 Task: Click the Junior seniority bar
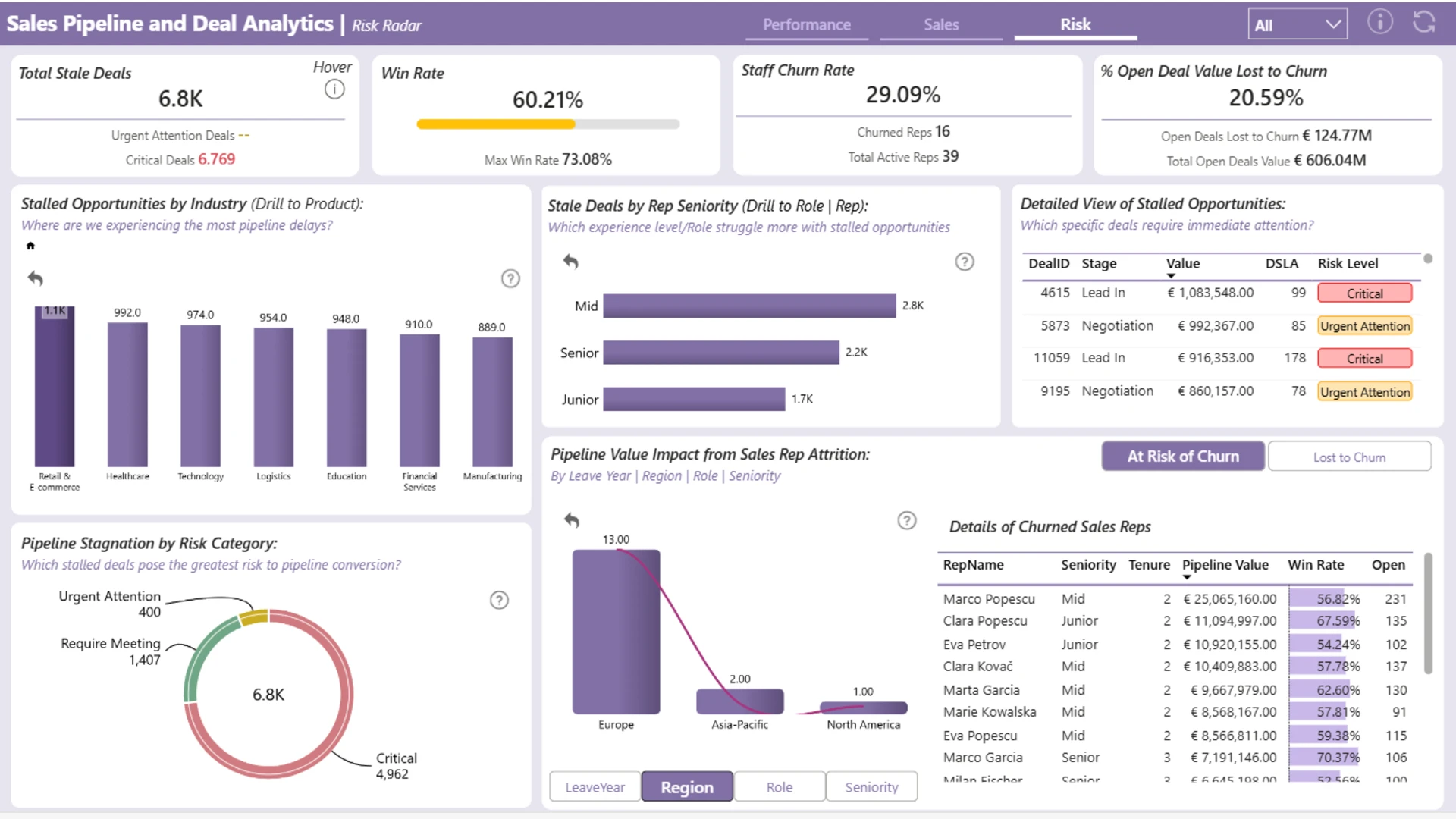tap(694, 399)
